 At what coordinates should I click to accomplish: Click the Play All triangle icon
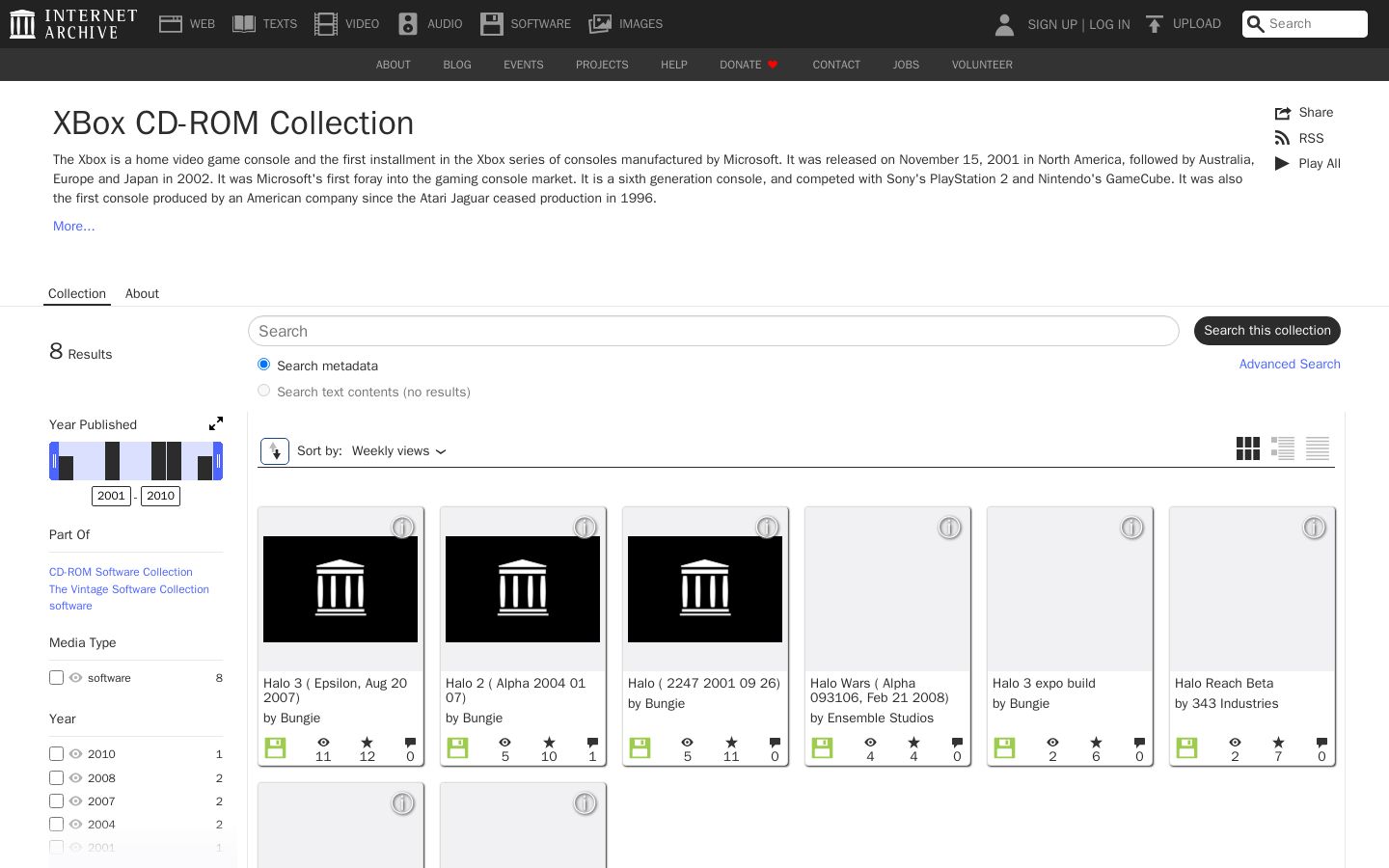(x=1282, y=163)
